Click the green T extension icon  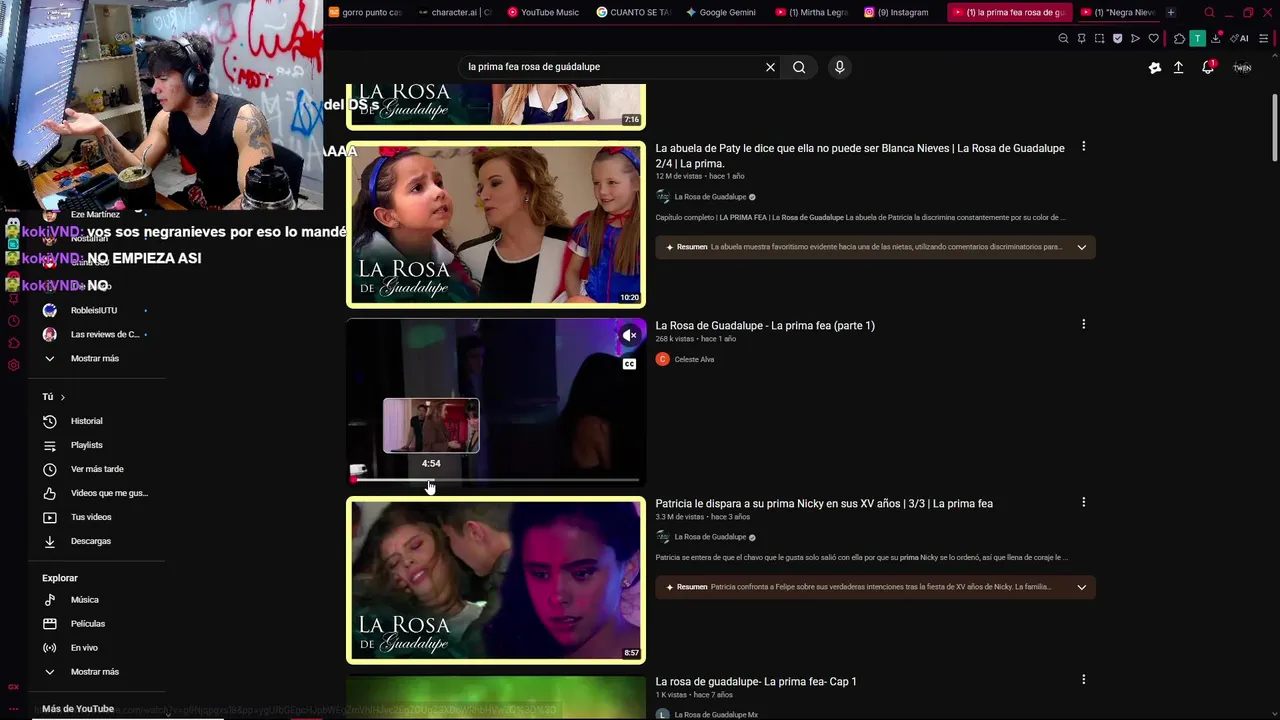[x=1197, y=38]
